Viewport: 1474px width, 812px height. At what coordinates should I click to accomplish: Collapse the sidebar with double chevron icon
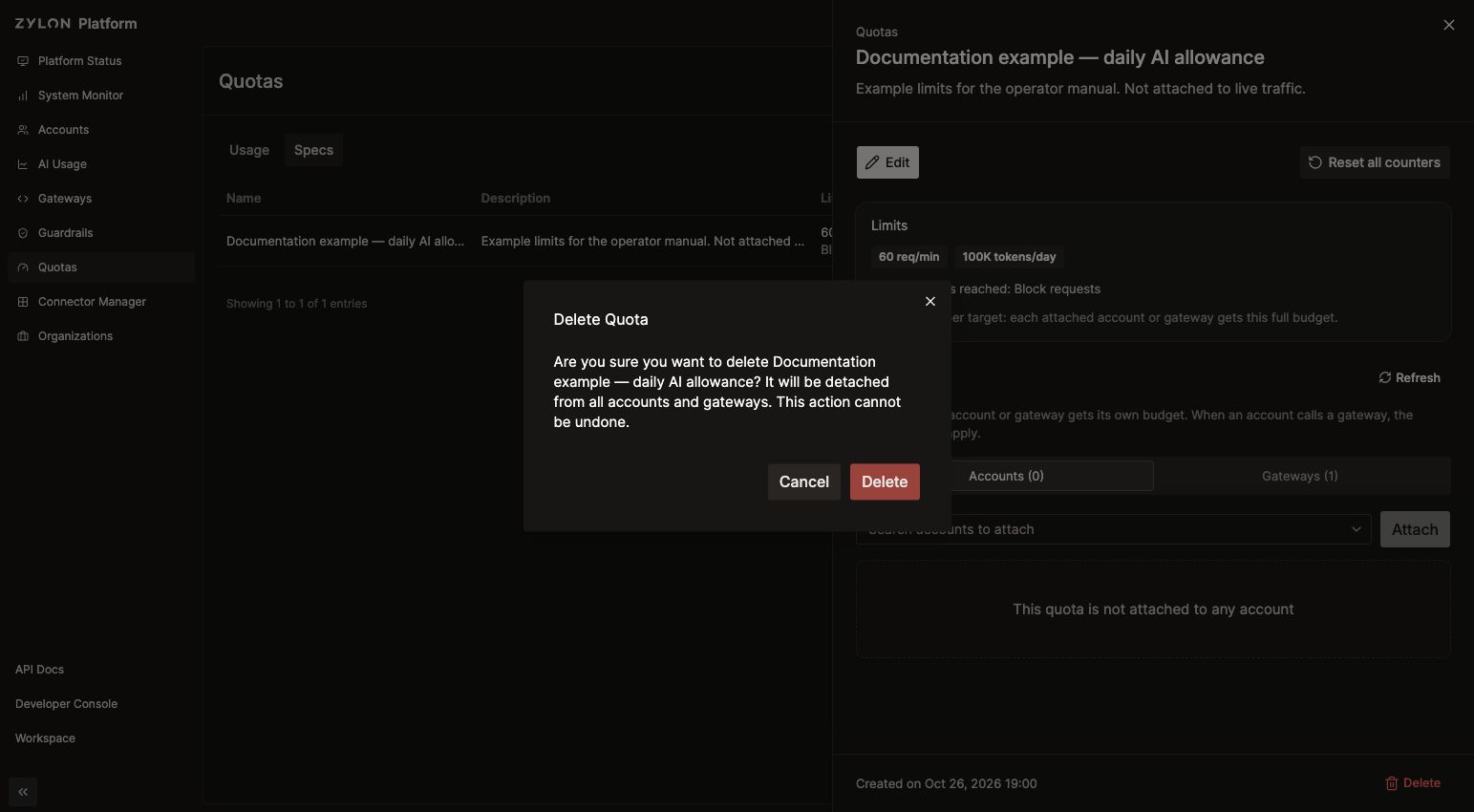pyautogui.click(x=23, y=792)
